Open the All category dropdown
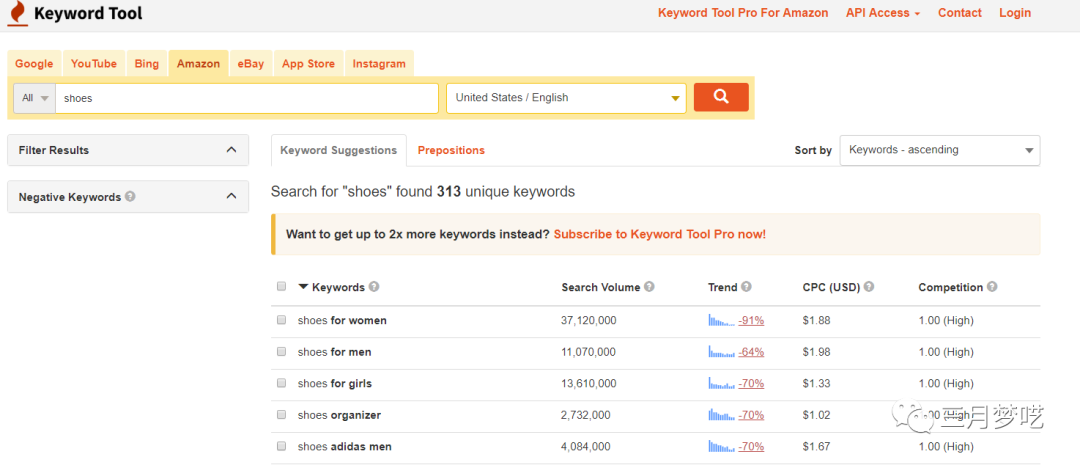The width and height of the screenshot is (1080, 465). click(34, 98)
